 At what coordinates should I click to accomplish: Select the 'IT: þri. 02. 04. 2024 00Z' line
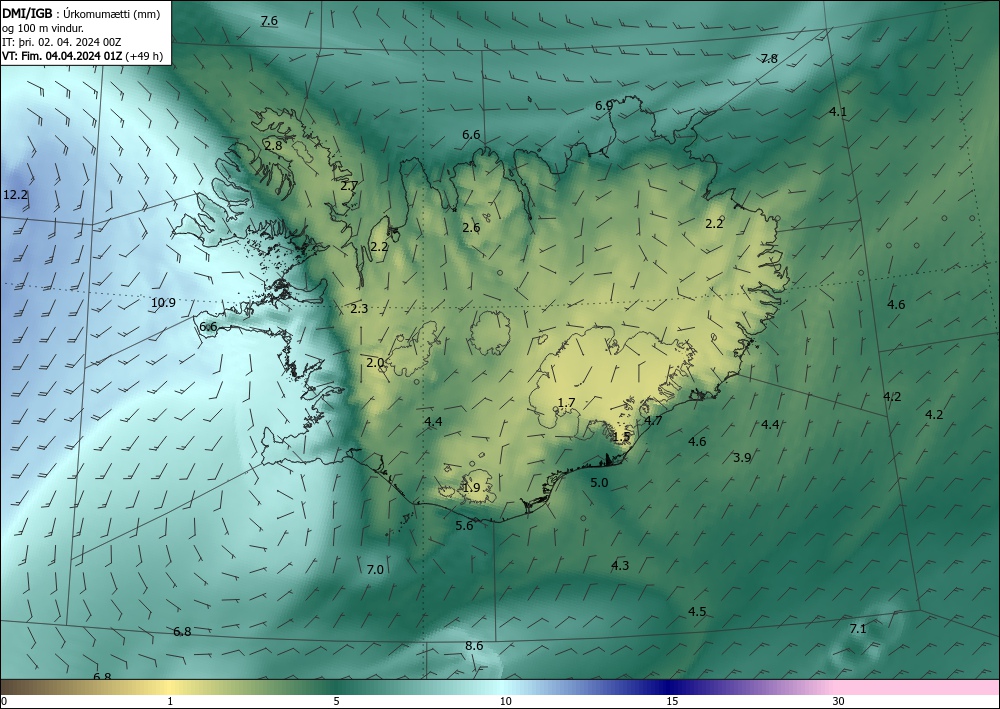coord(61,42)
